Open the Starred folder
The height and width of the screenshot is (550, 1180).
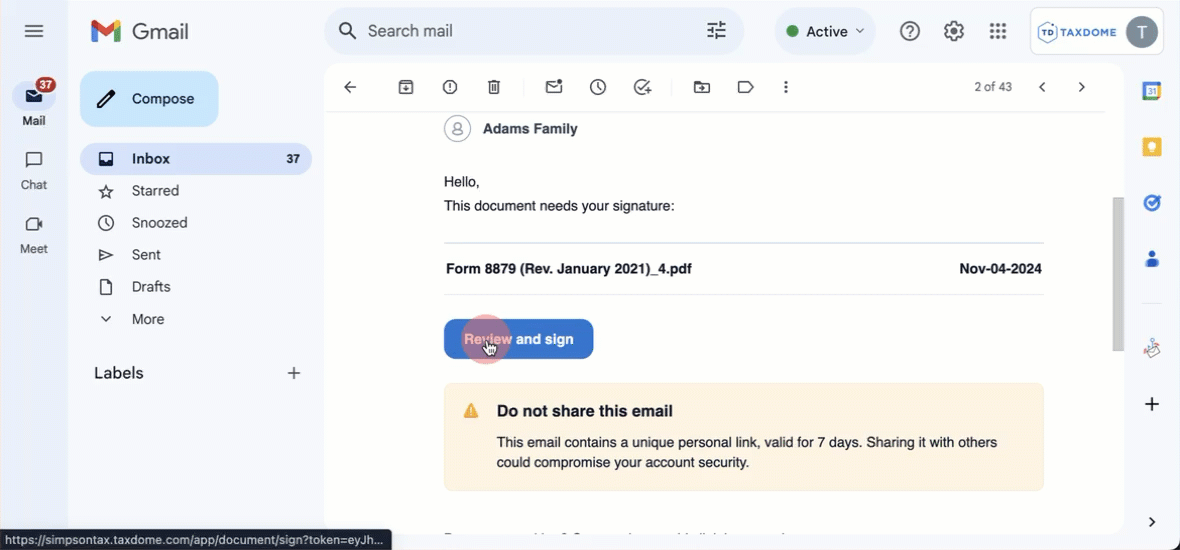(155, 191)
